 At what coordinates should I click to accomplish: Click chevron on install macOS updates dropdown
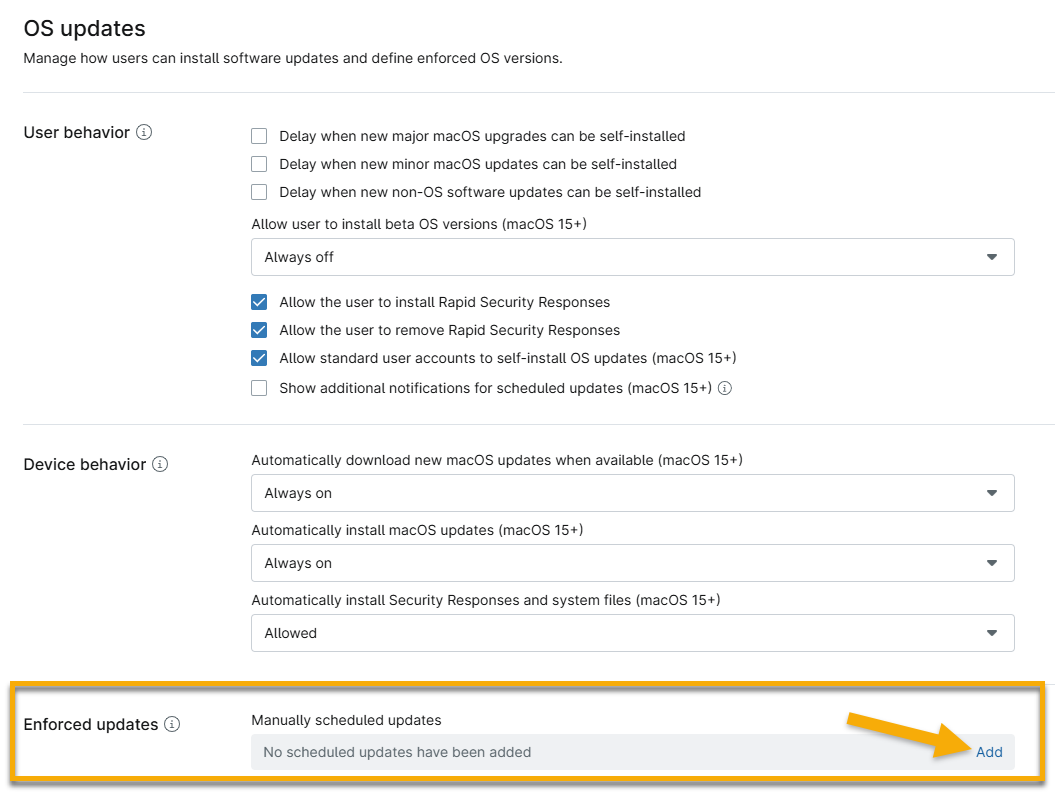[992, 563]
